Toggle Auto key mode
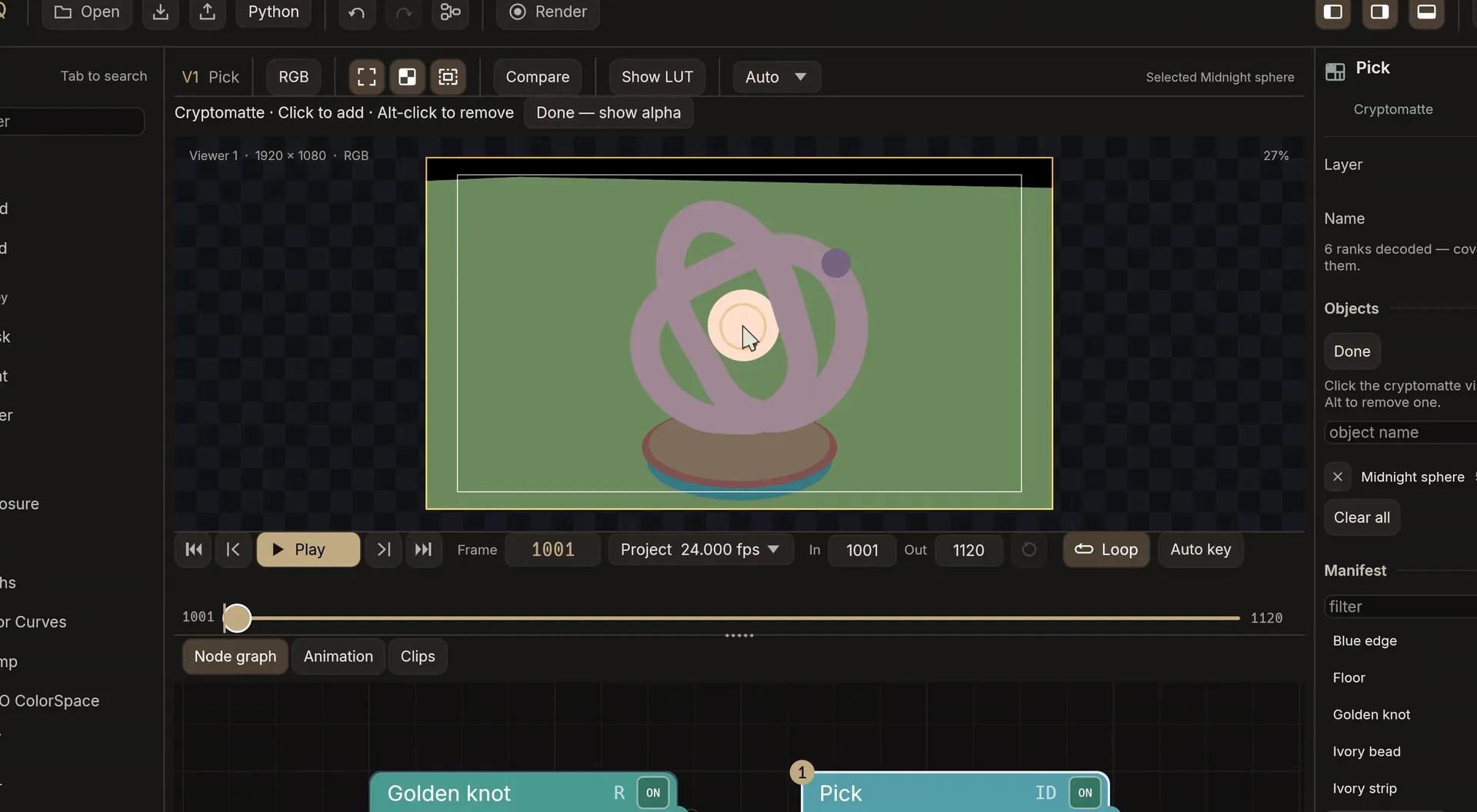This screenshot has height=812, width=1477. pos(1201,550)
